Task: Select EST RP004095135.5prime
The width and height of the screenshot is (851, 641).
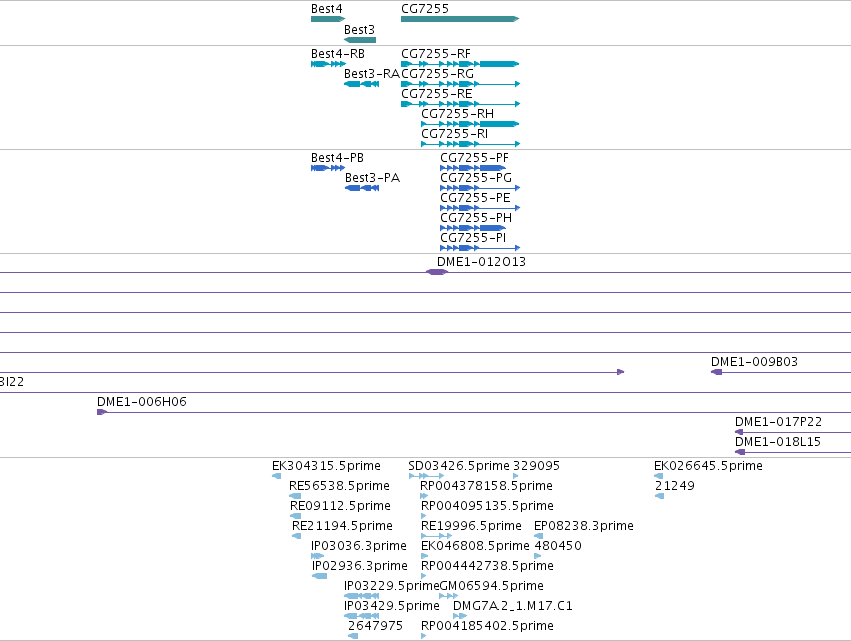Action: [424, 516]
